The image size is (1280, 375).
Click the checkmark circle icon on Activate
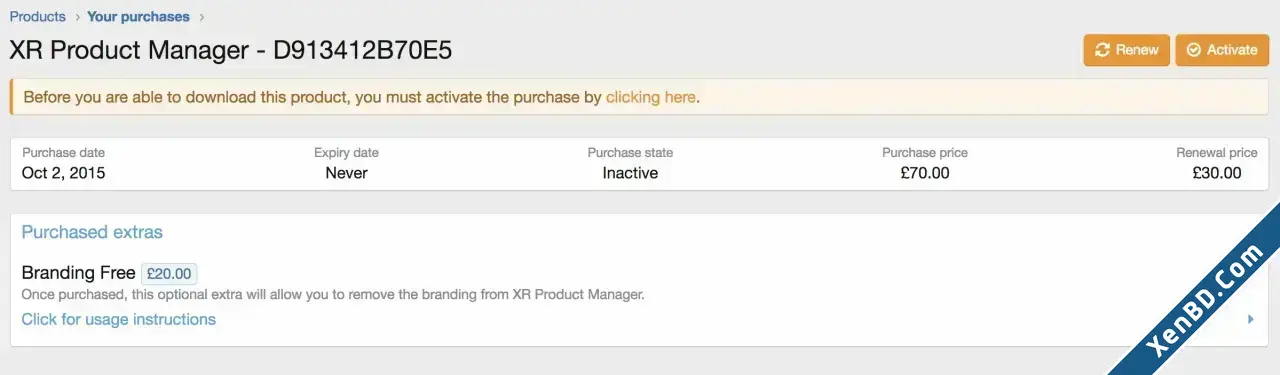tap(1193, 50)
